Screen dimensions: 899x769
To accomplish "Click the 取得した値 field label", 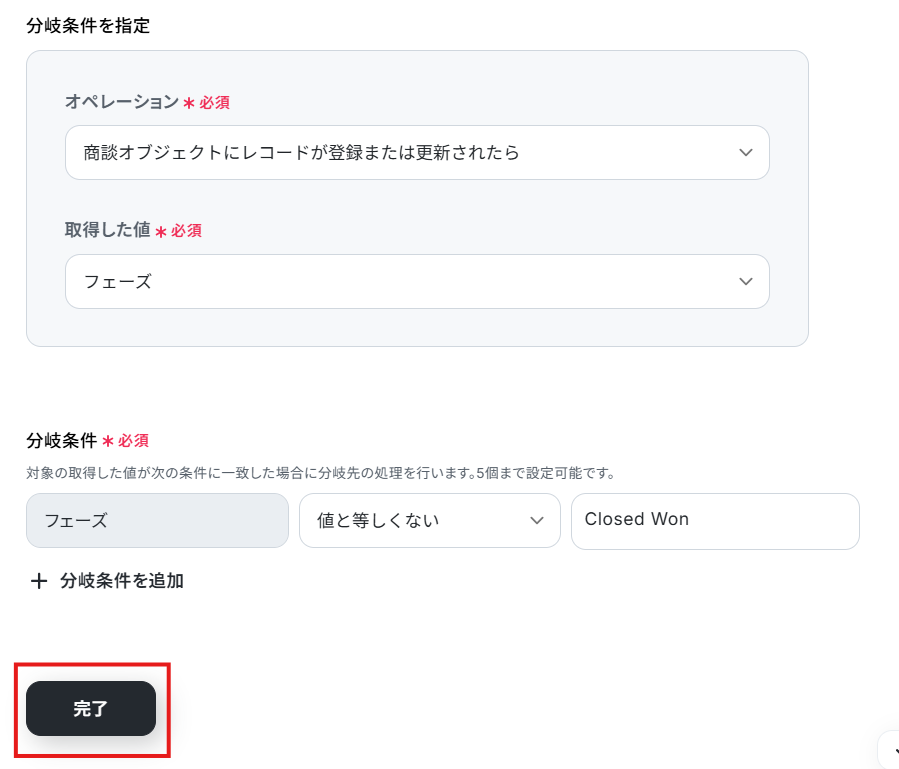I will (107, 230).
